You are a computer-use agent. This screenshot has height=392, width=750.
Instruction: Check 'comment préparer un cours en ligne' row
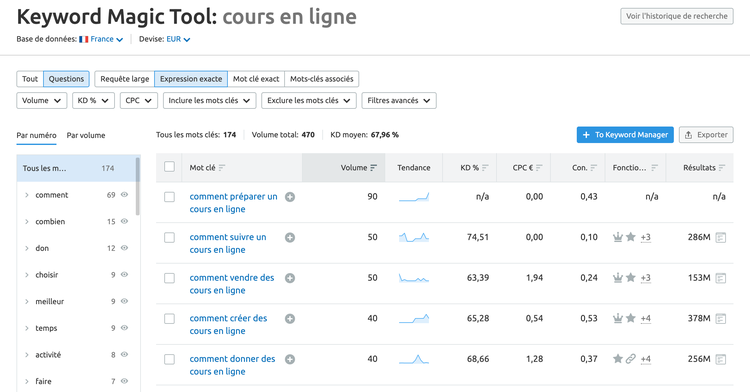[x=169, y=197]
